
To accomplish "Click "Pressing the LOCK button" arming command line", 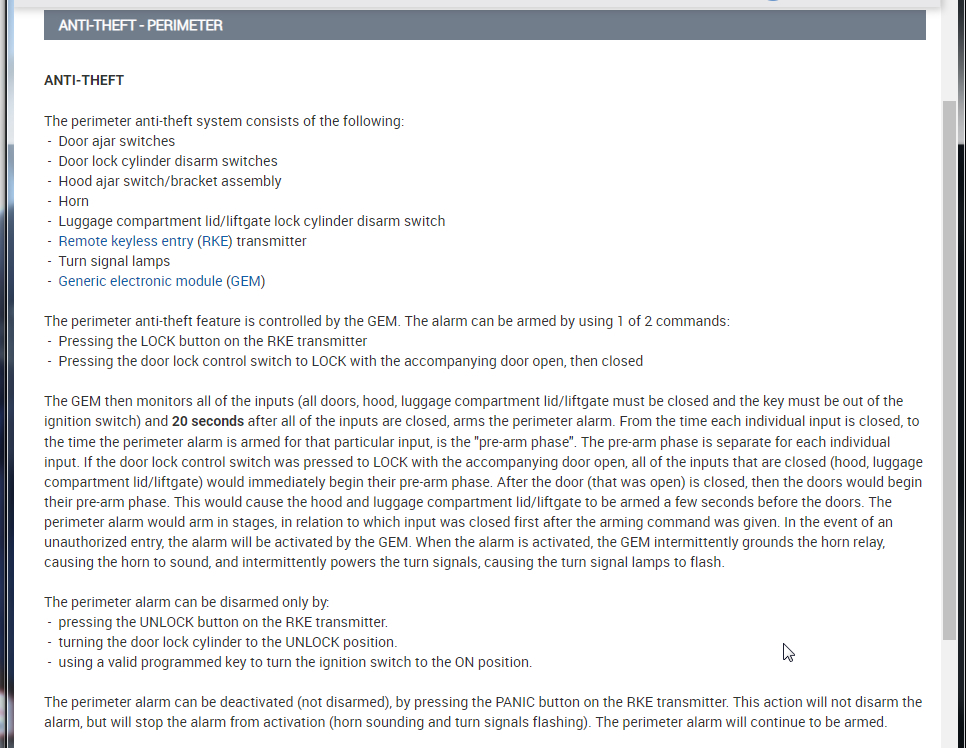I will pyautogui.click(x=212, y=341).
